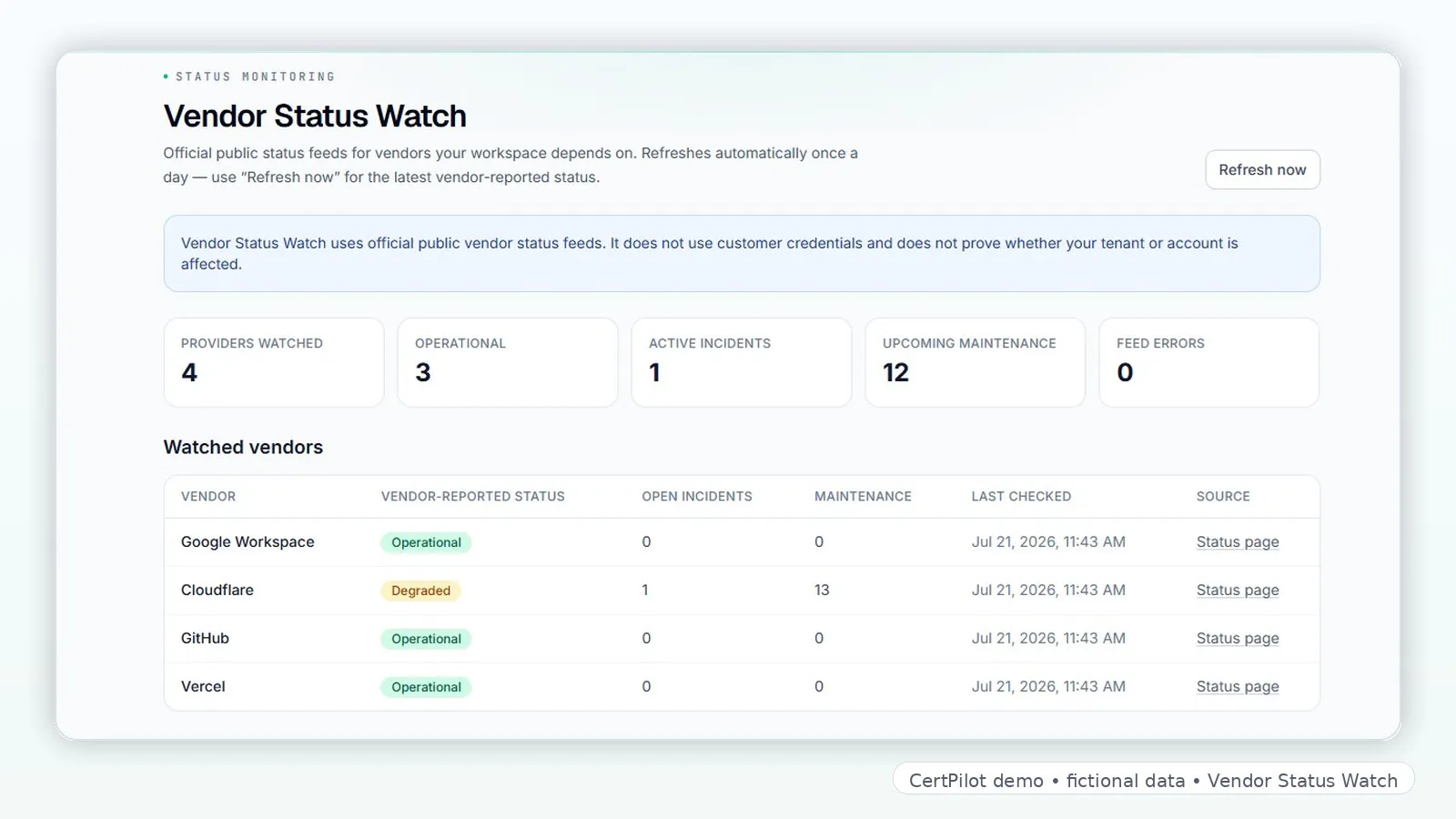Select the Providers Watched card

[274, 362]
